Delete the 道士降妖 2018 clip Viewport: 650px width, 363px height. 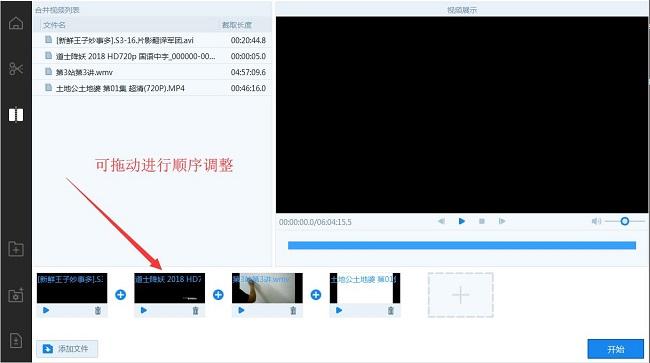(196, 310)
